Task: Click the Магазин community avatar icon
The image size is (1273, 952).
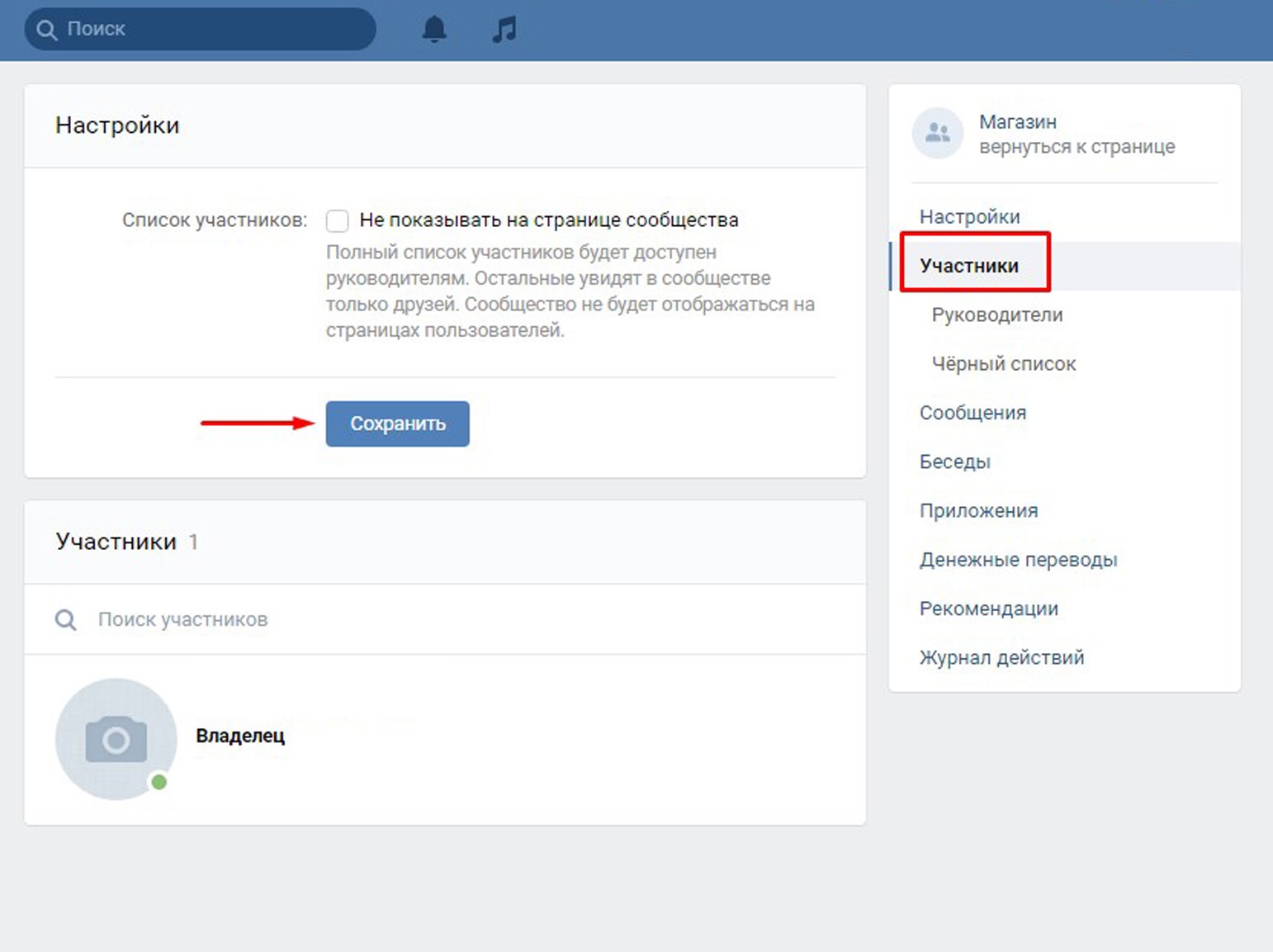Action: tap(937, 133)
